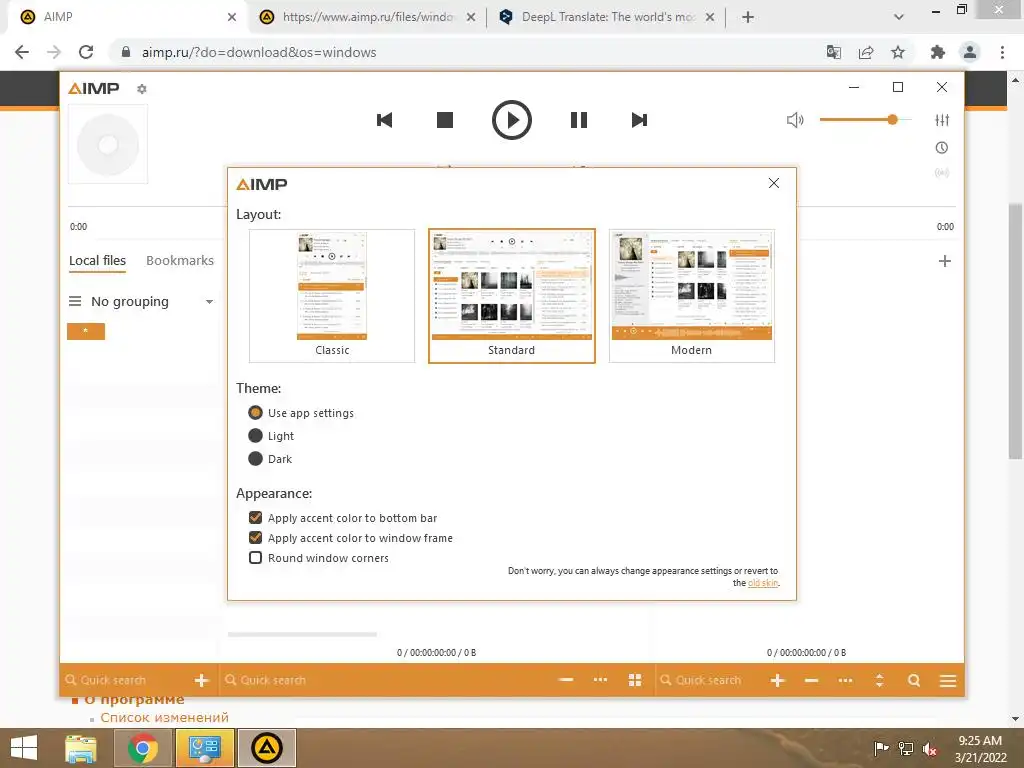The height and width of the screenshot is (768, 1024).
Task: Switch to the Local files tab
Action: point(97,261)
